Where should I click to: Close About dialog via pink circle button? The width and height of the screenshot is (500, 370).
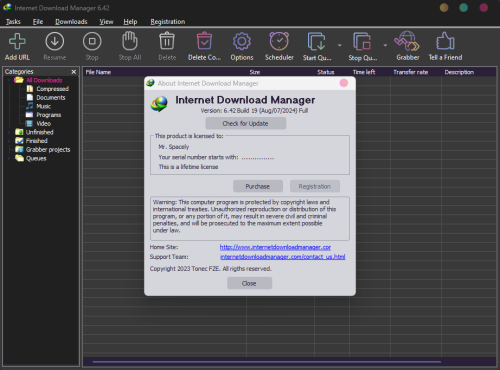point(344,83)
